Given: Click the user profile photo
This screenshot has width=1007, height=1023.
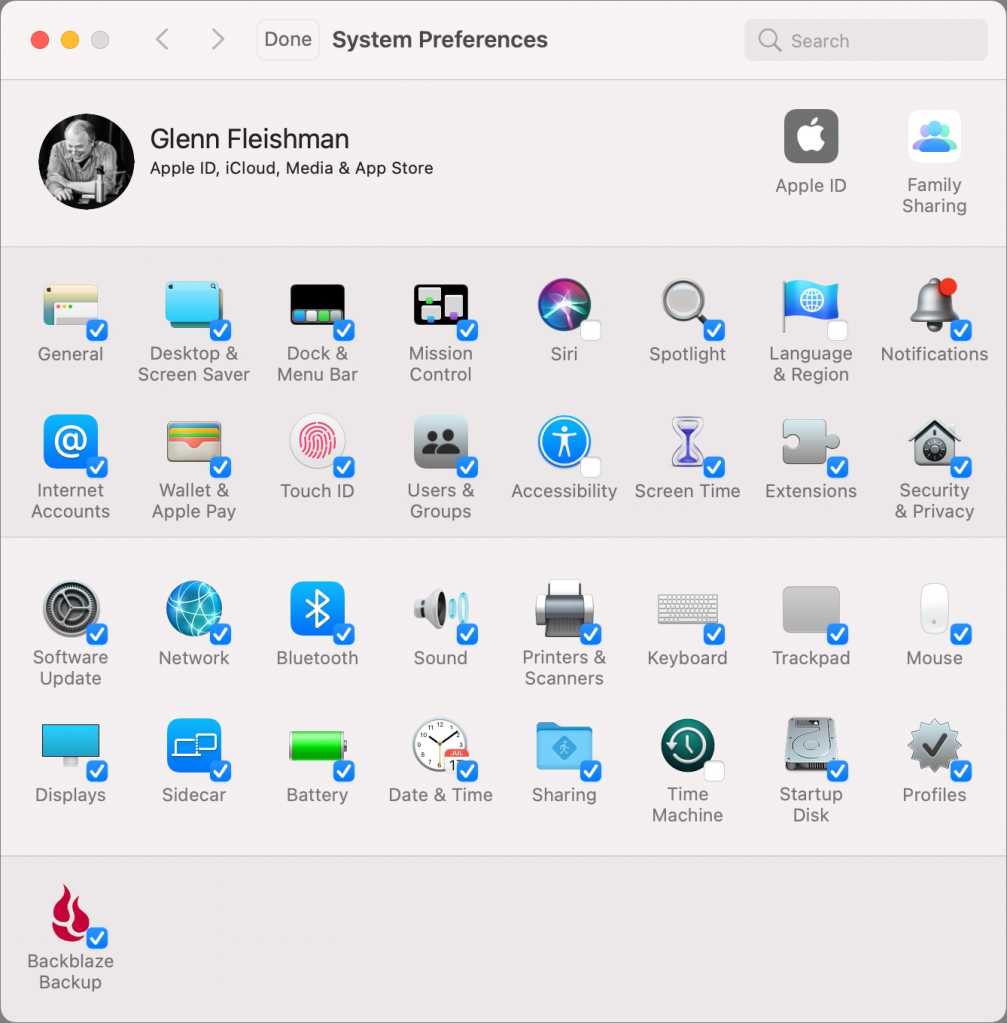Looking at the screenshot, I should coord(86,162).
